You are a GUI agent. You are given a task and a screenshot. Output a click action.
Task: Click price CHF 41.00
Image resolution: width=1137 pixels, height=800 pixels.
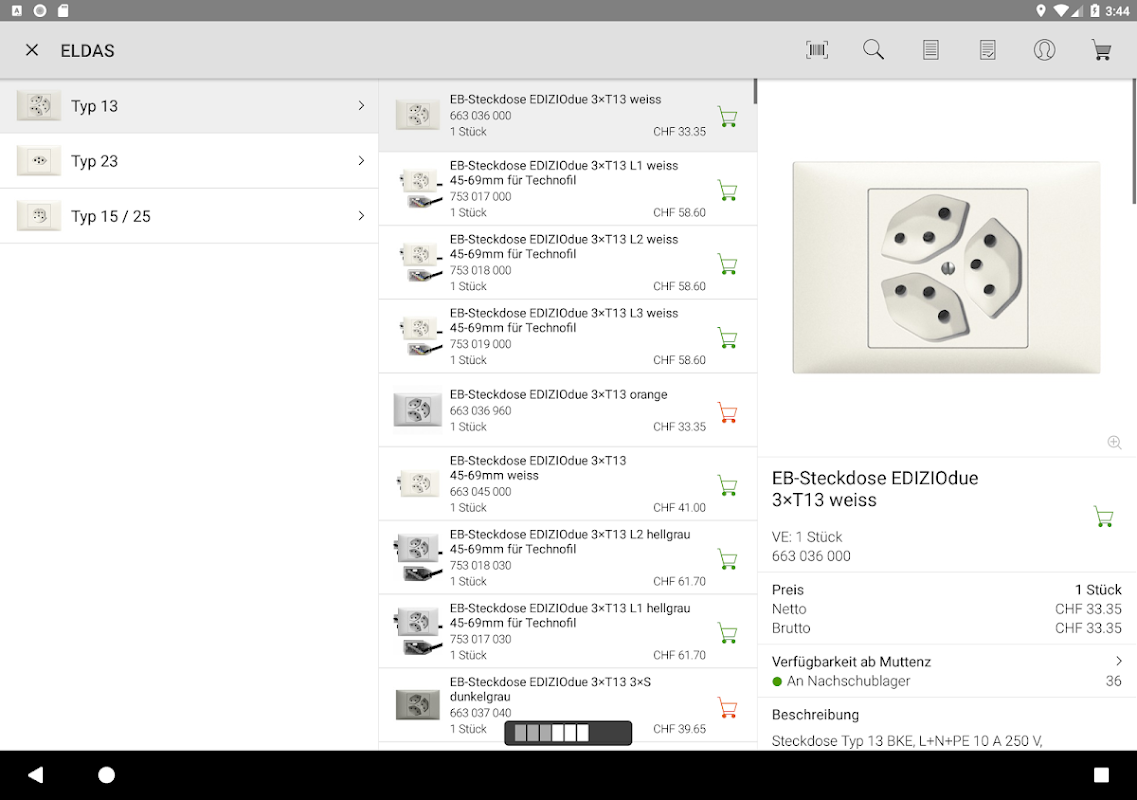(679, 508)
